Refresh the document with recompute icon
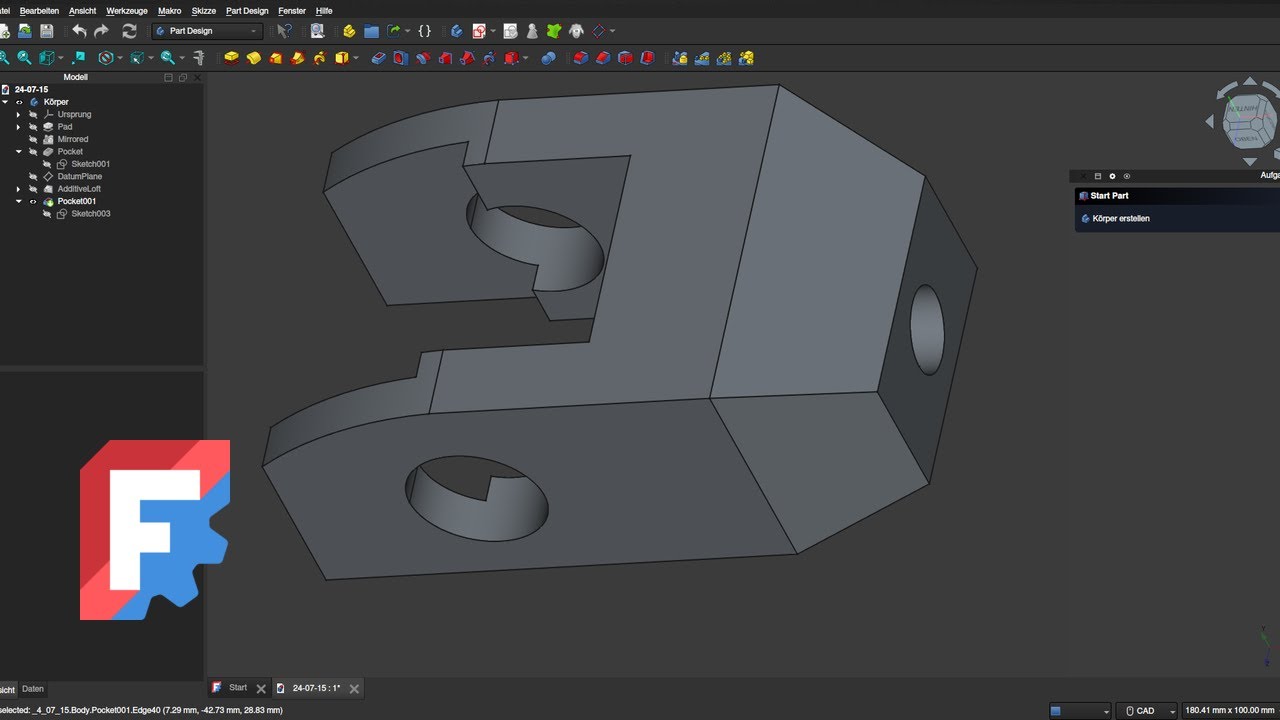This screenshot has height=720, width=1280. (129, 31)
